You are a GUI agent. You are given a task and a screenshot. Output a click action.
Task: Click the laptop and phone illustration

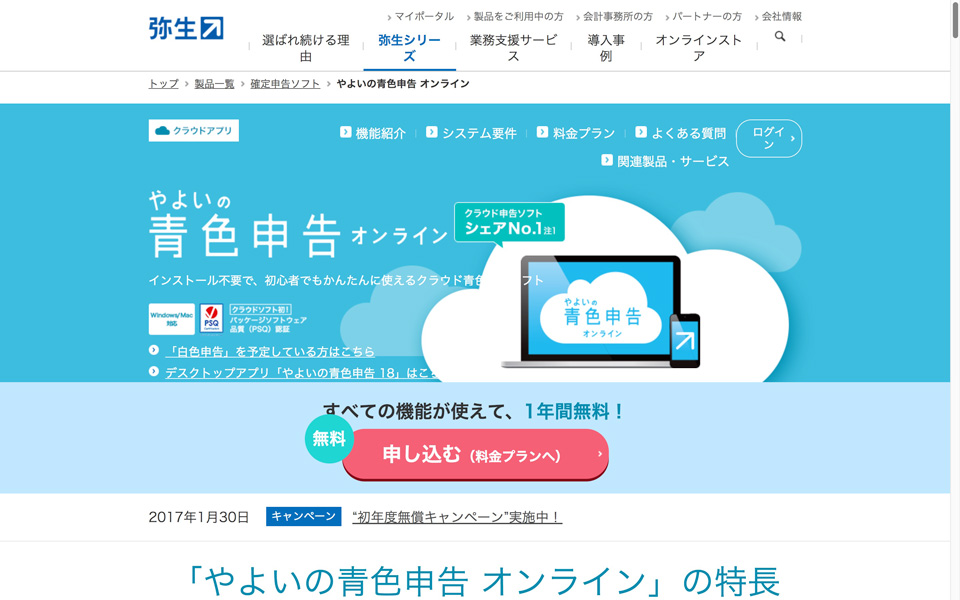point(601,312)
